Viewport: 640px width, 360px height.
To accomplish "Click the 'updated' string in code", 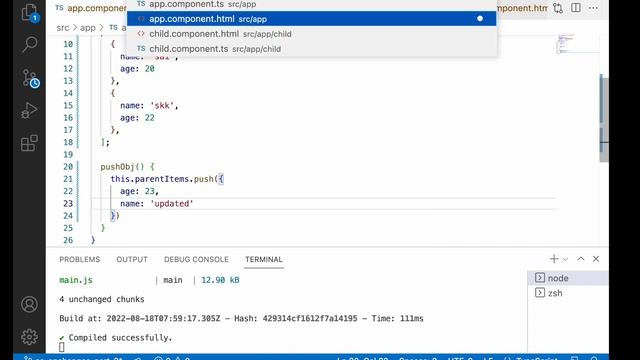I will [x=172, y=204].
